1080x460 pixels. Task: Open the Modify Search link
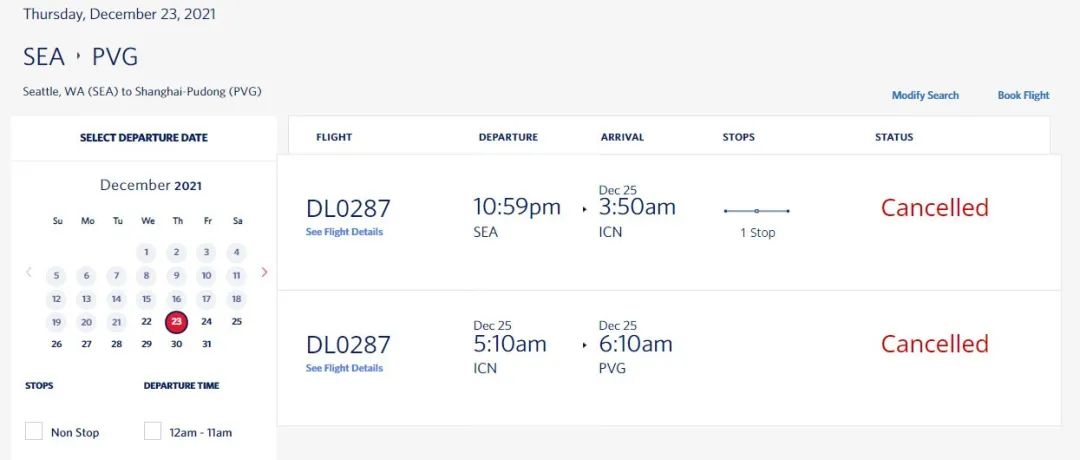pyautogui.click(x=925, y=96)
